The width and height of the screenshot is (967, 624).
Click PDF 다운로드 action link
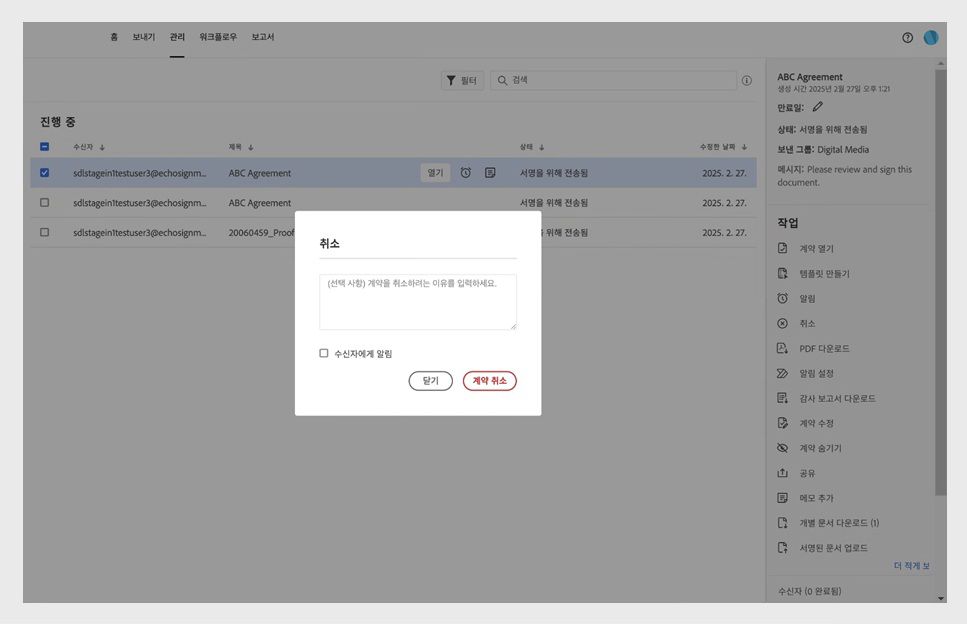(x=825, y=348)
